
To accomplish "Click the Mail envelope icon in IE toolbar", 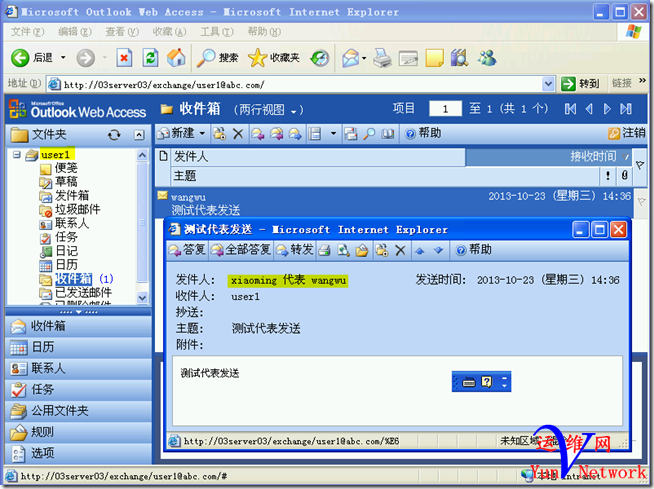I will (351, 58).
